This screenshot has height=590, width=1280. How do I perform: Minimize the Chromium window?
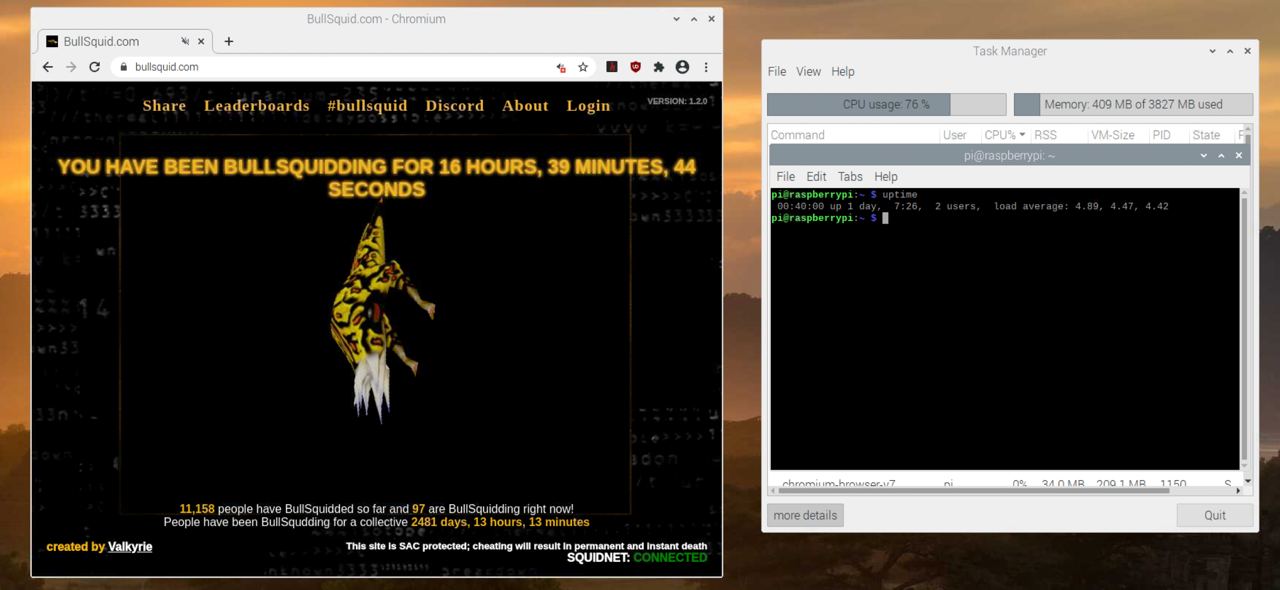click(x=677, y=19)
